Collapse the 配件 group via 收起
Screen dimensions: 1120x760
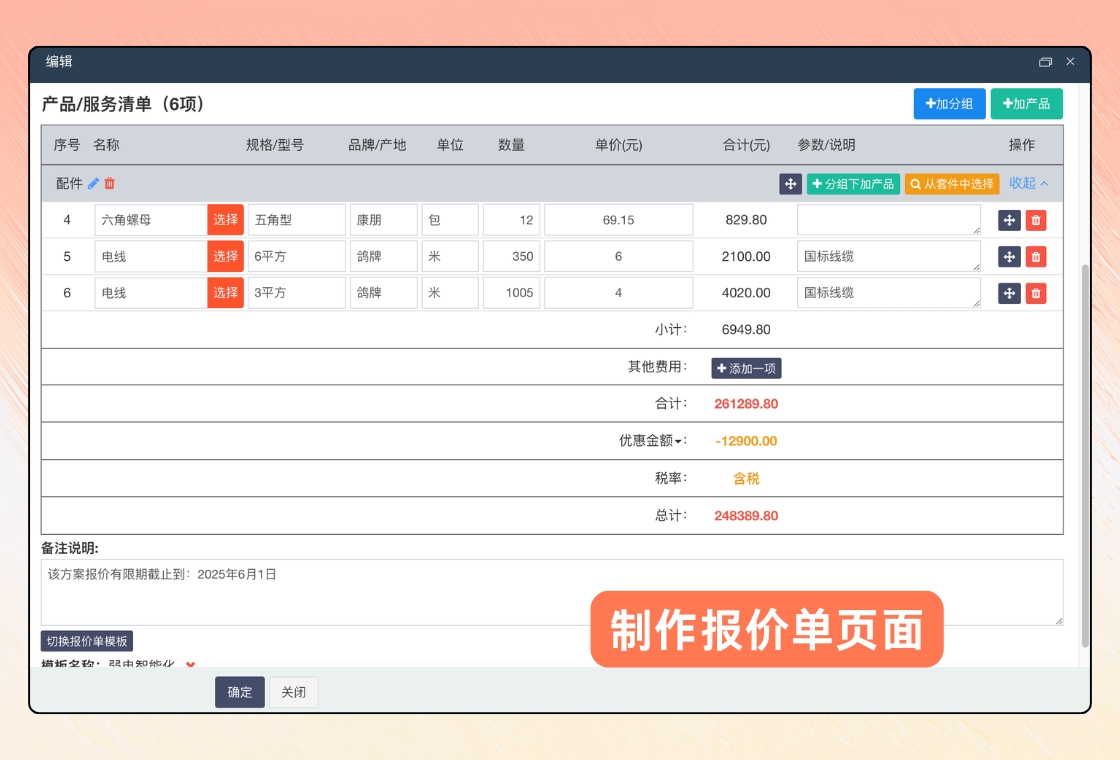click(x=1028, y=184)
